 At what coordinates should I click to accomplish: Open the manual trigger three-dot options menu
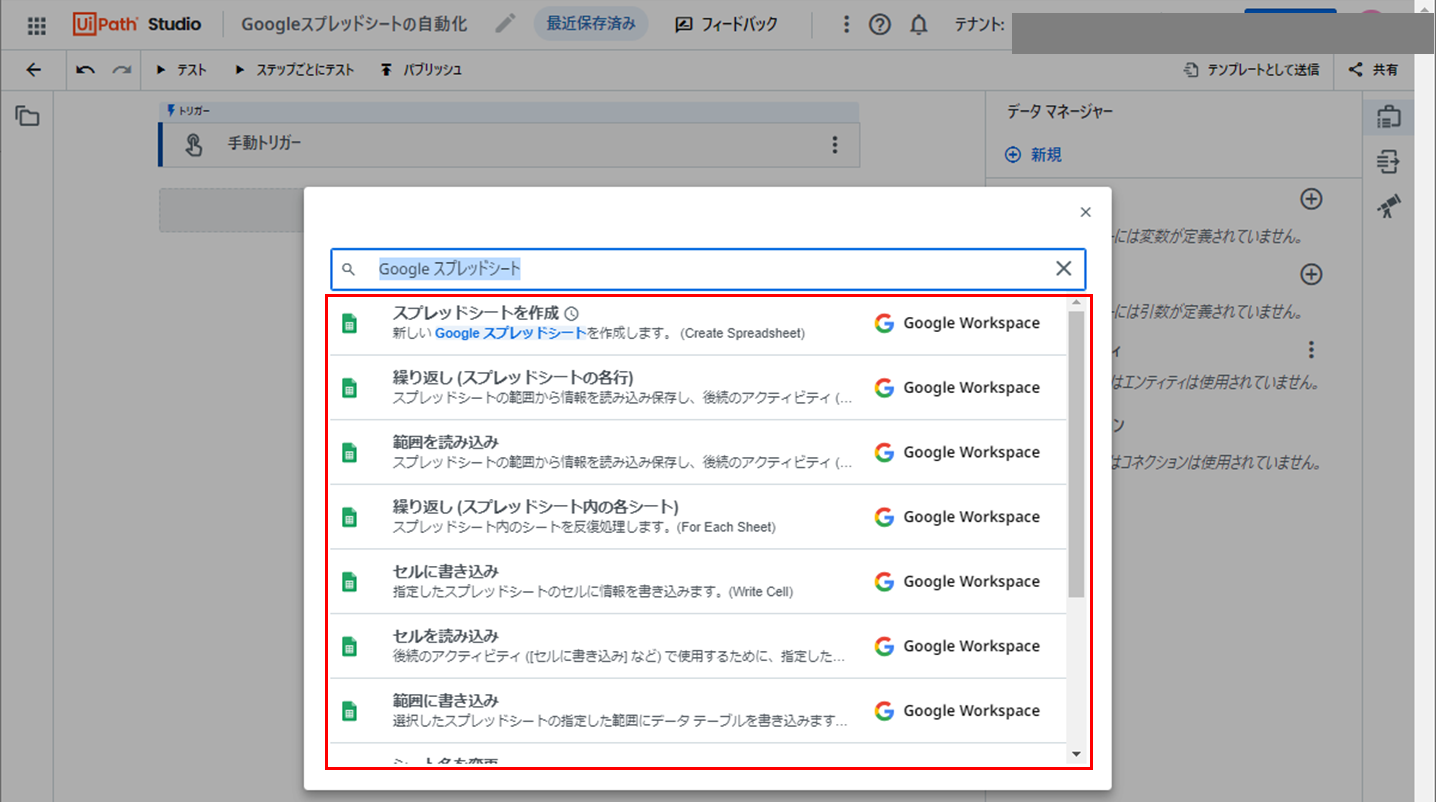835,145
